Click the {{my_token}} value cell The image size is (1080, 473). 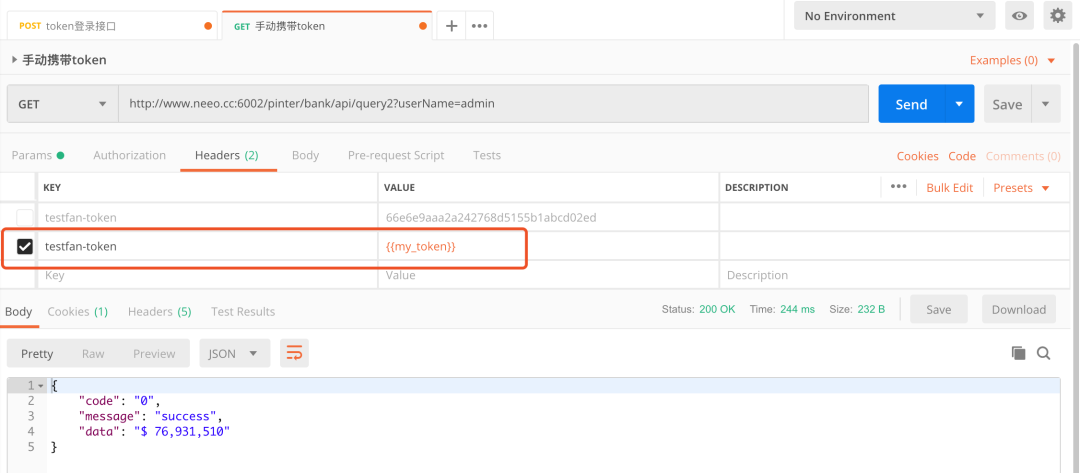[x=548, y=246]
